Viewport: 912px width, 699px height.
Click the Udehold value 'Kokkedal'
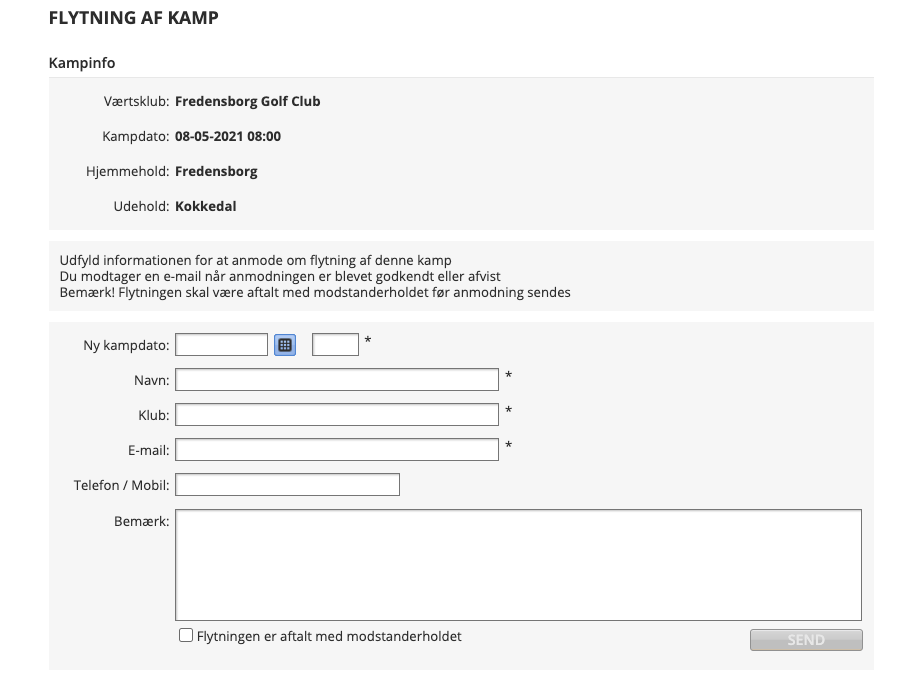click(205, 207)
